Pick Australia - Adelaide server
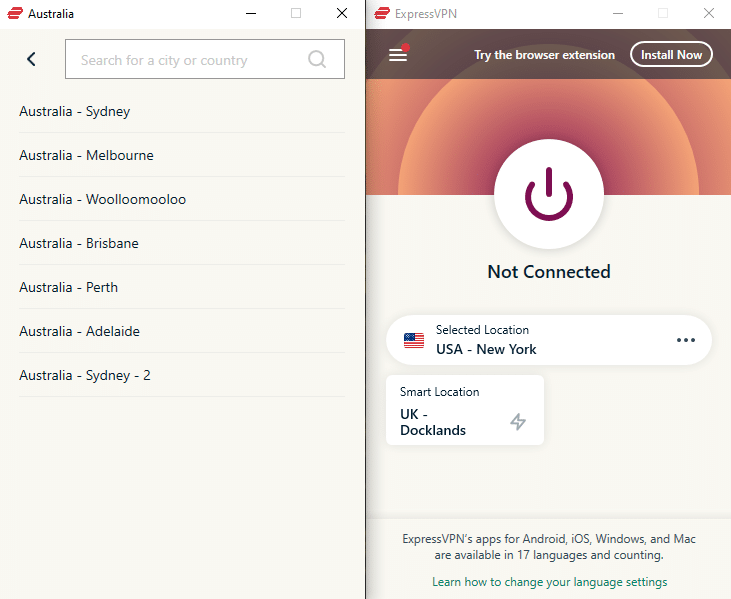The image size is (731, 599). 182,331
